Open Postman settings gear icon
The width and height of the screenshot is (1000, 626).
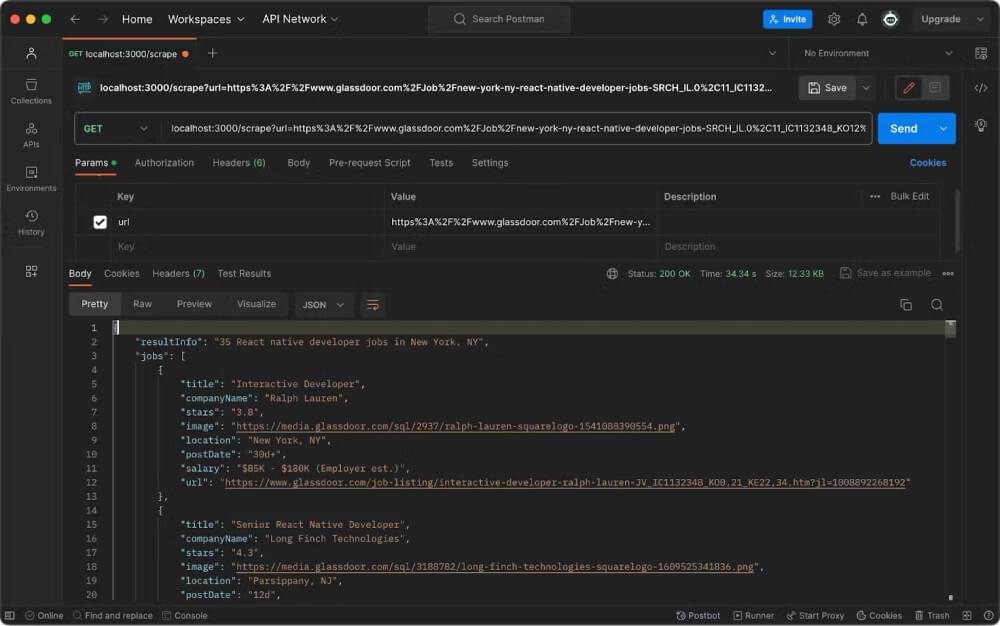tap(833, 19)
